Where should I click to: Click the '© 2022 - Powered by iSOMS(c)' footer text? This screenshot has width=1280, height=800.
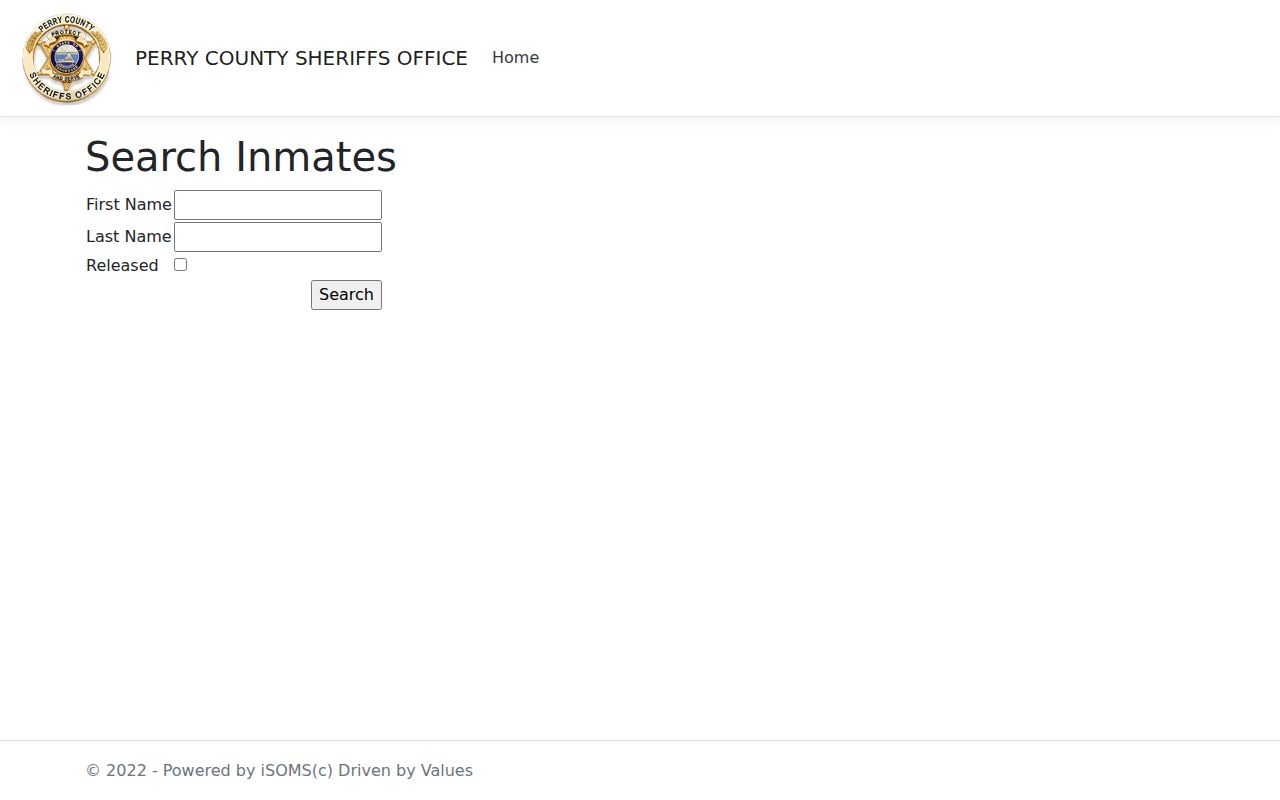[x=209, y=770]
